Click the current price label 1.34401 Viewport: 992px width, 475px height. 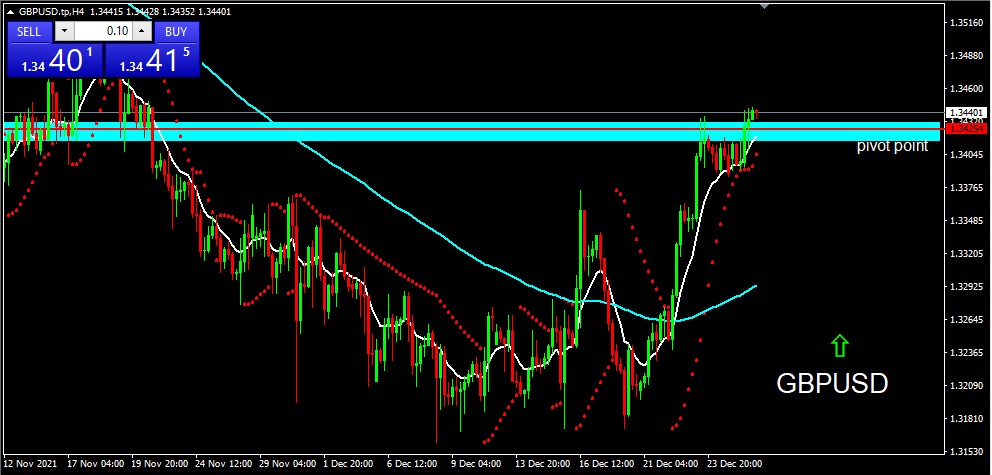(965, 113)
